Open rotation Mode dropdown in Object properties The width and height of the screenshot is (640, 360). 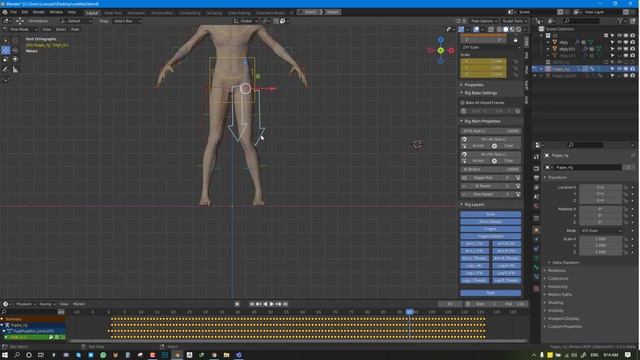601,231
